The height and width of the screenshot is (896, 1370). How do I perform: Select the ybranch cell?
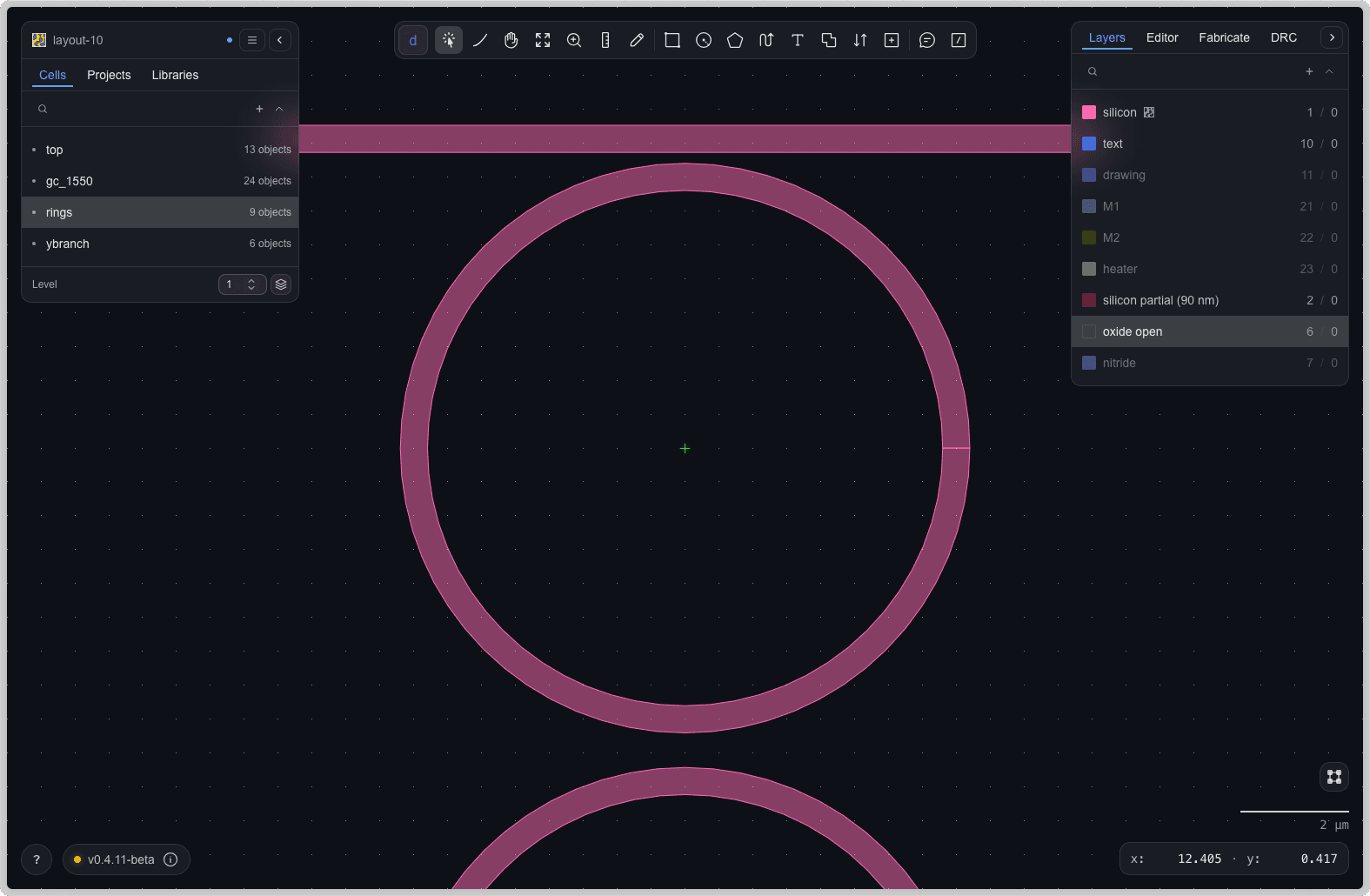point(160,244)
